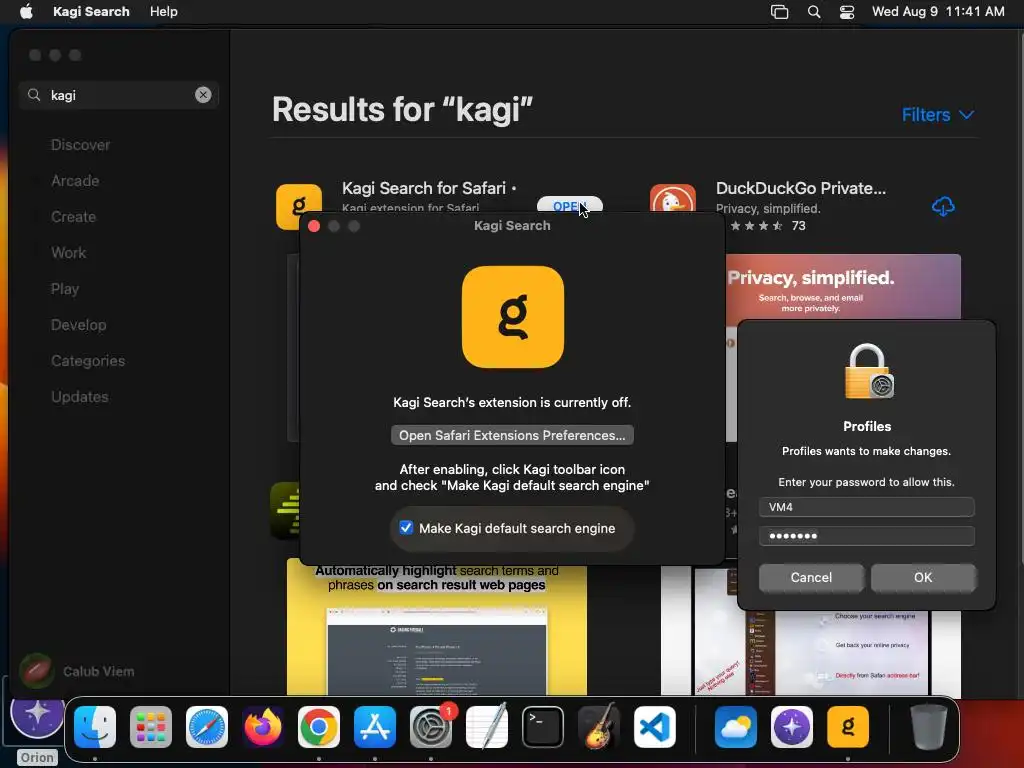Clear the kagi search field
This screenshot has height=768, width=1024.
[x=203, y=95]
